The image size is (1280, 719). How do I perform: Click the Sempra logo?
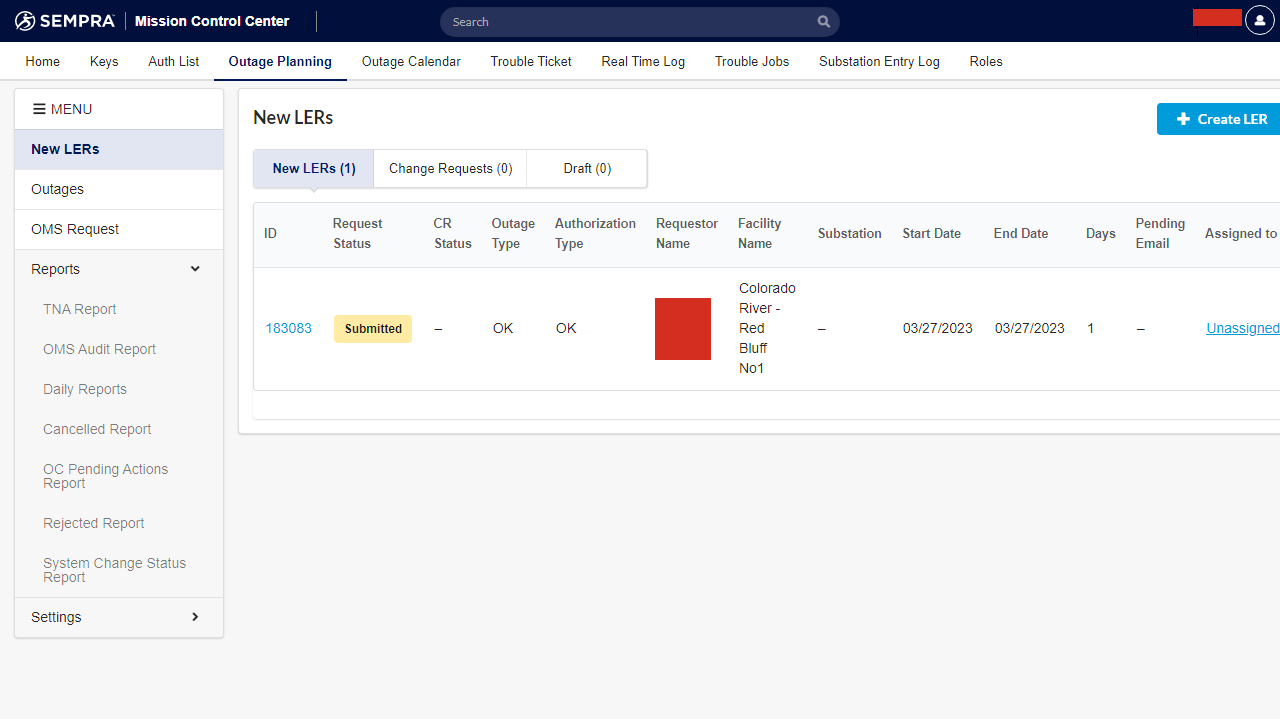click(65, 21)
